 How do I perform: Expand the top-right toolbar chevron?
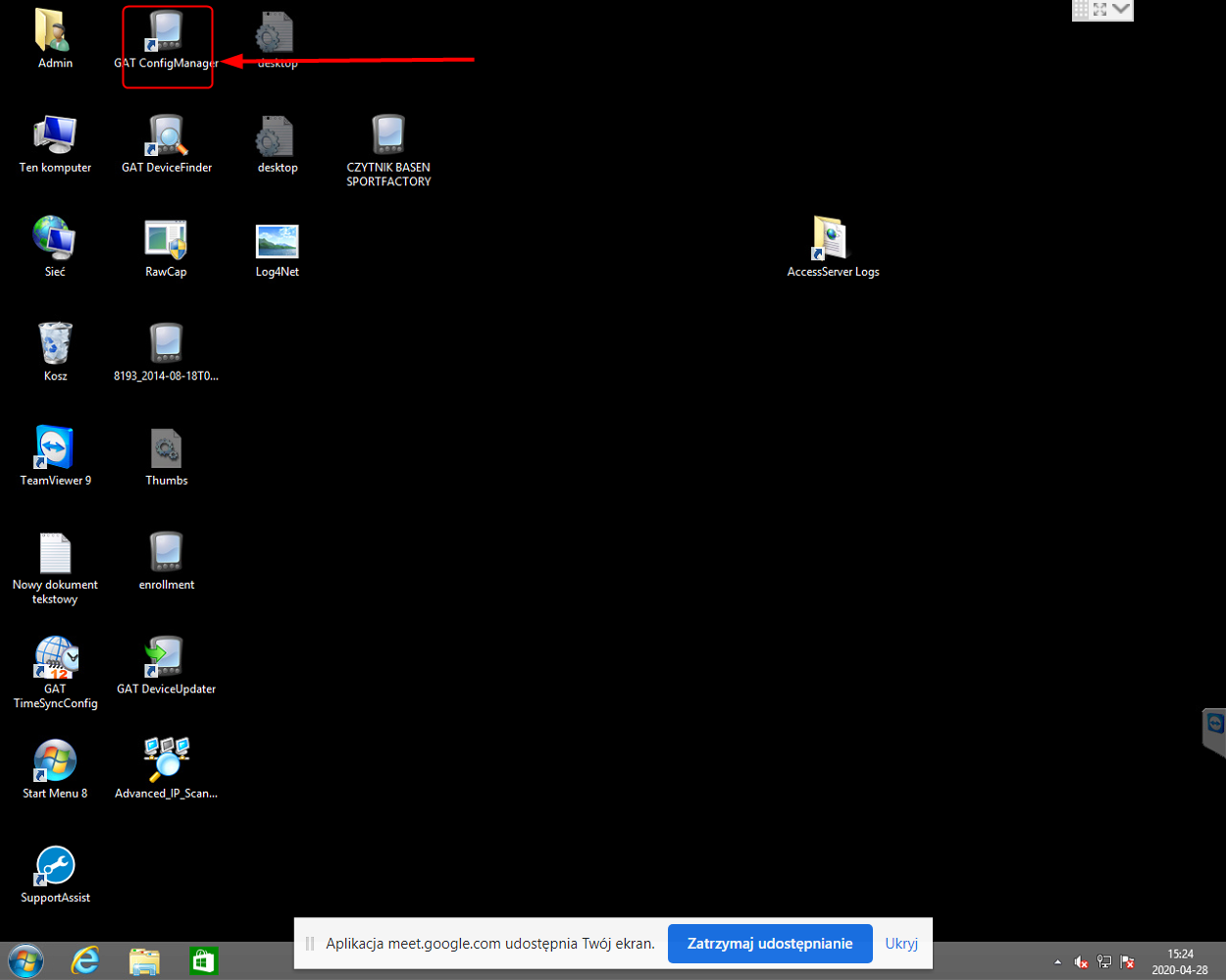pyautogui.click(x=1121, y=10)
